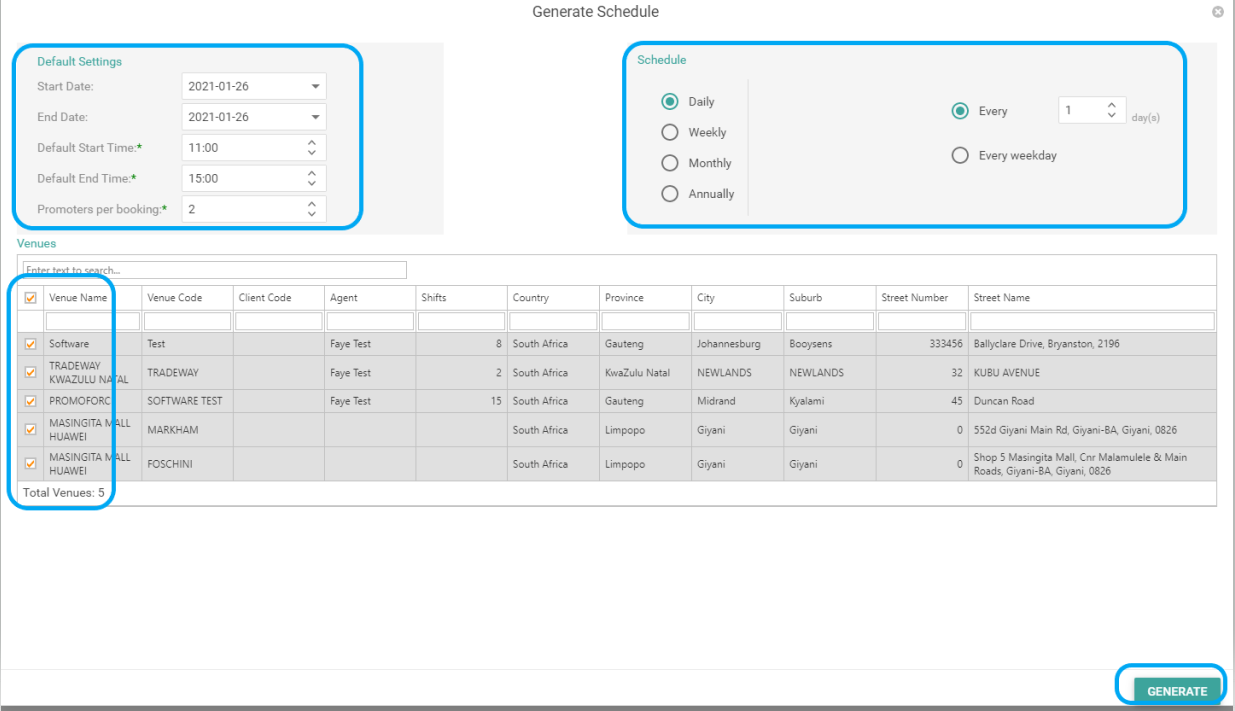Select the Annually schedule option
The height and width of the screenshot is (711, 1235).
coord(670,194)
